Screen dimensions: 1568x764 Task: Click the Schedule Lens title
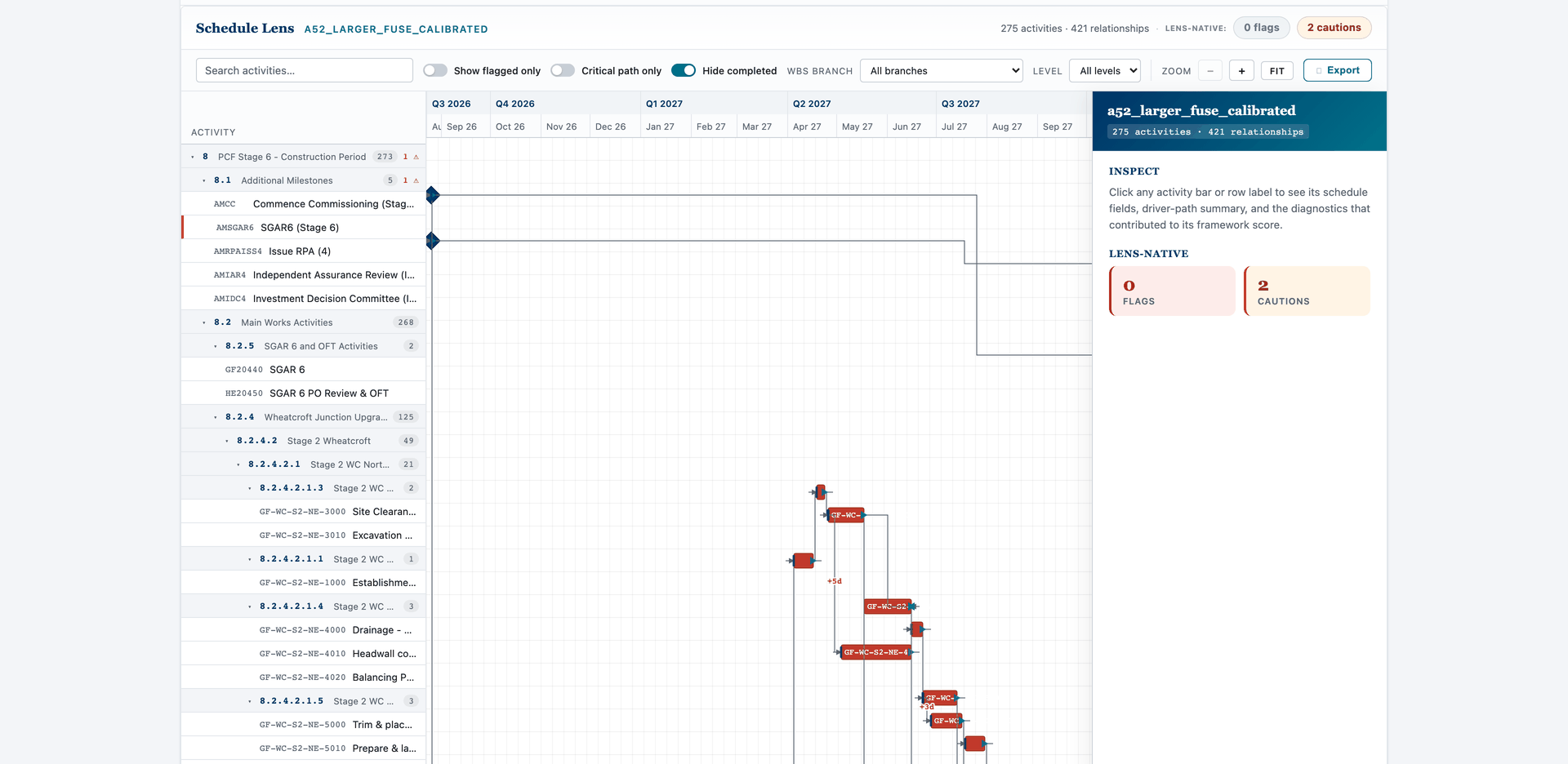click(245, 28)
